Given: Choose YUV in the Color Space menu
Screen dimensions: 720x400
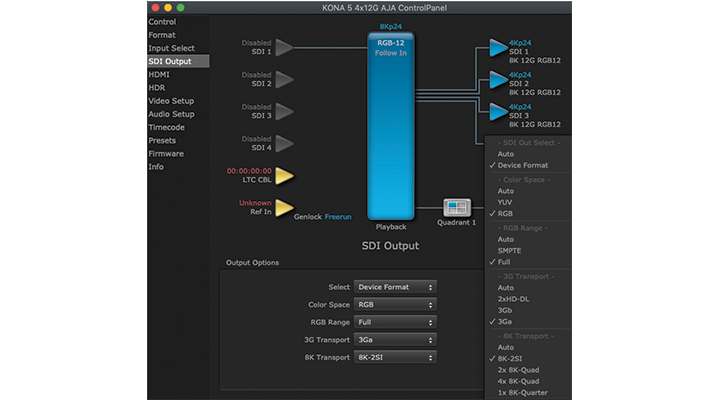Looking at the screenshot, I should pyautogui.click(x=505, y=201).
